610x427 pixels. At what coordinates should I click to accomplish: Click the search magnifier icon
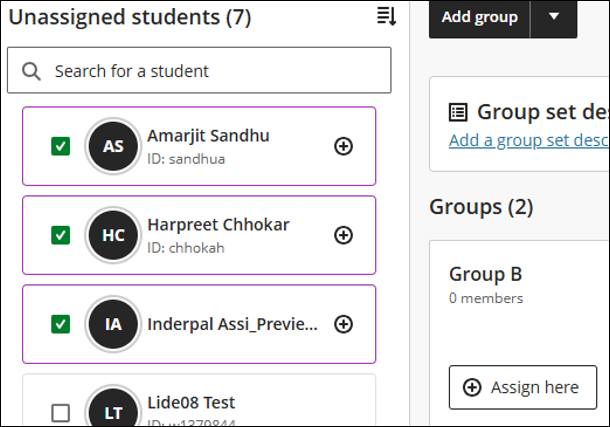31,71
